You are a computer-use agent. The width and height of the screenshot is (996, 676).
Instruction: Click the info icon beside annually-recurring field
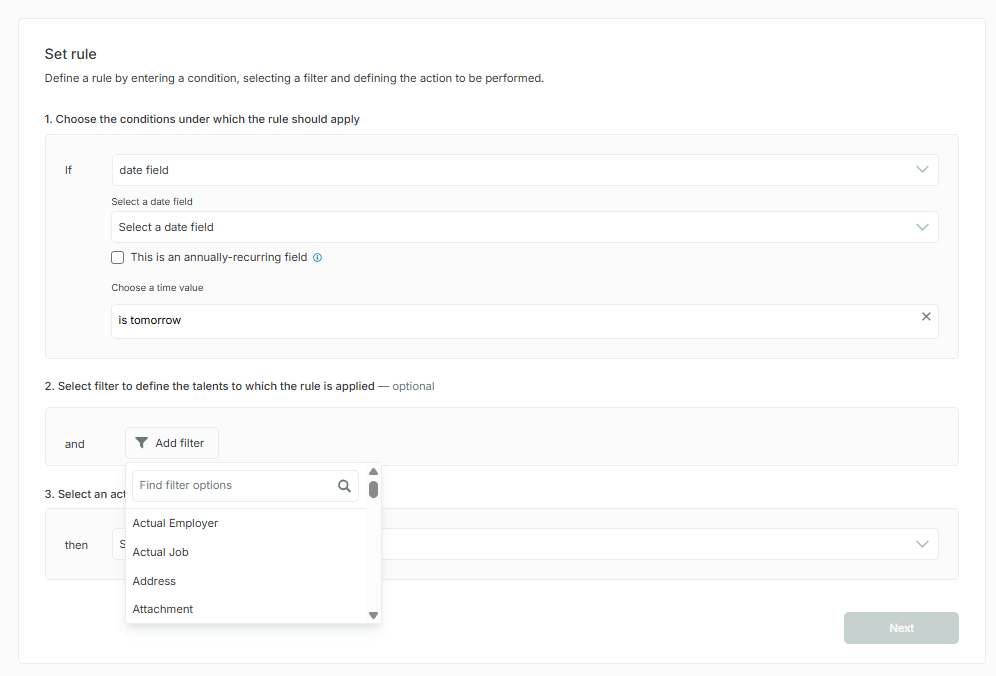[318, 258]
